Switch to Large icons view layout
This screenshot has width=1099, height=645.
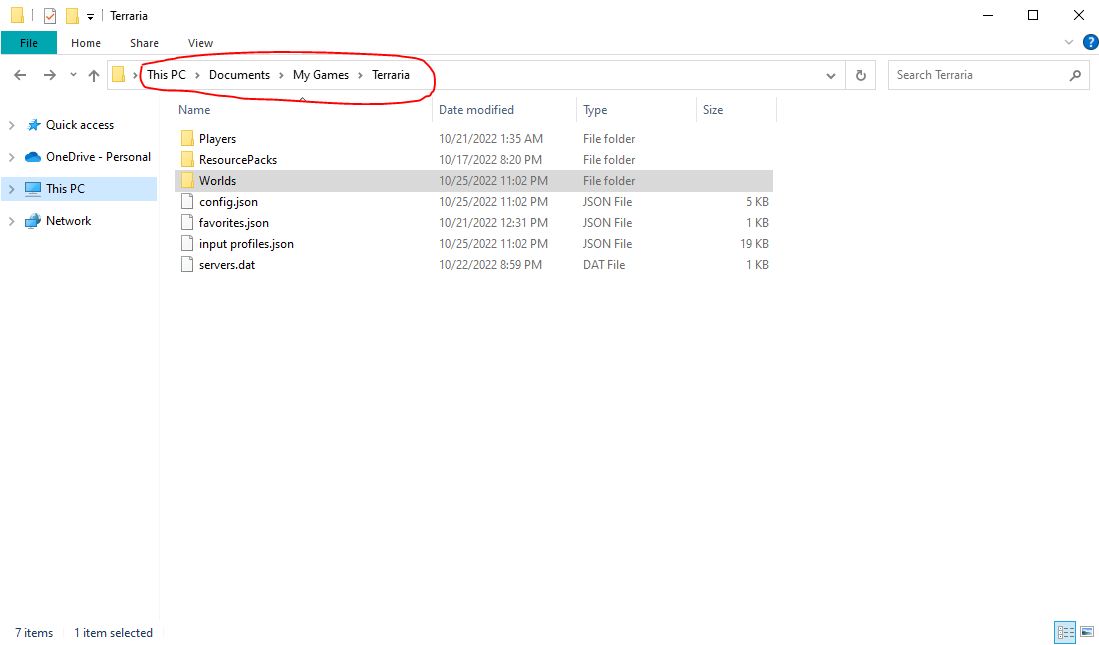(1087, 632)
